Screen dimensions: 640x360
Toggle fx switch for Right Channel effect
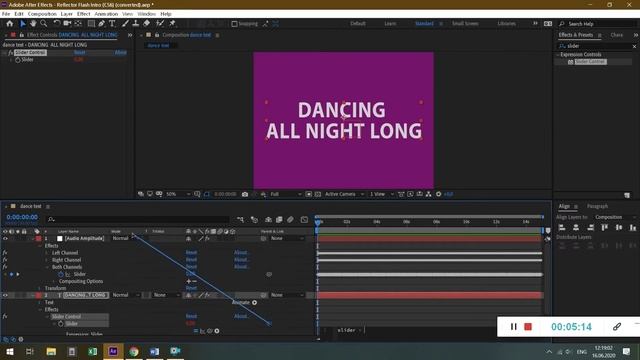(x=5, y=260)
